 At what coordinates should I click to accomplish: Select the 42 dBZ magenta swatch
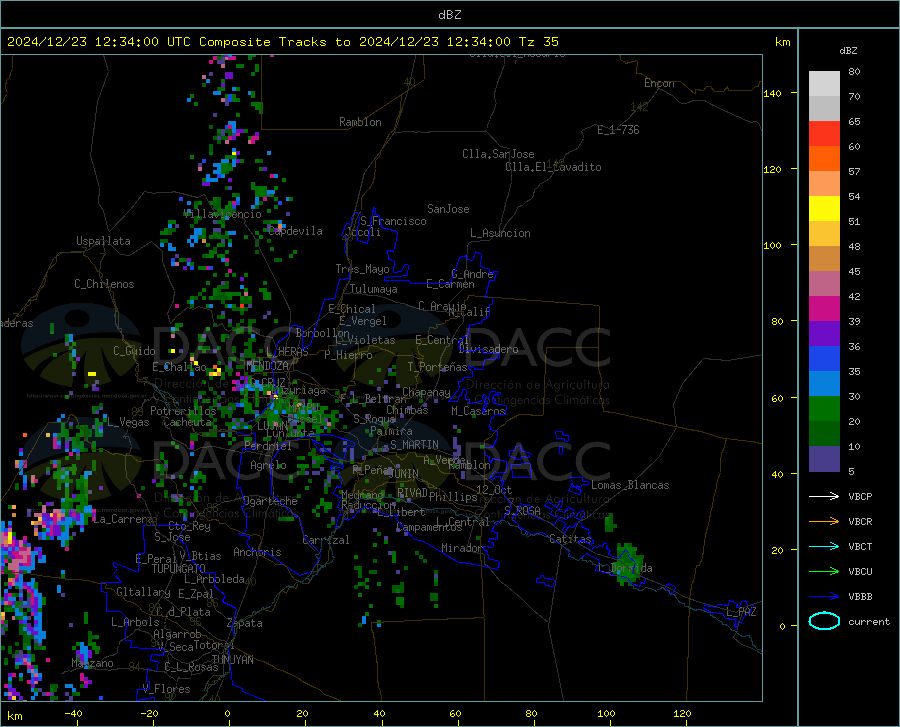(x=824, y=309)
